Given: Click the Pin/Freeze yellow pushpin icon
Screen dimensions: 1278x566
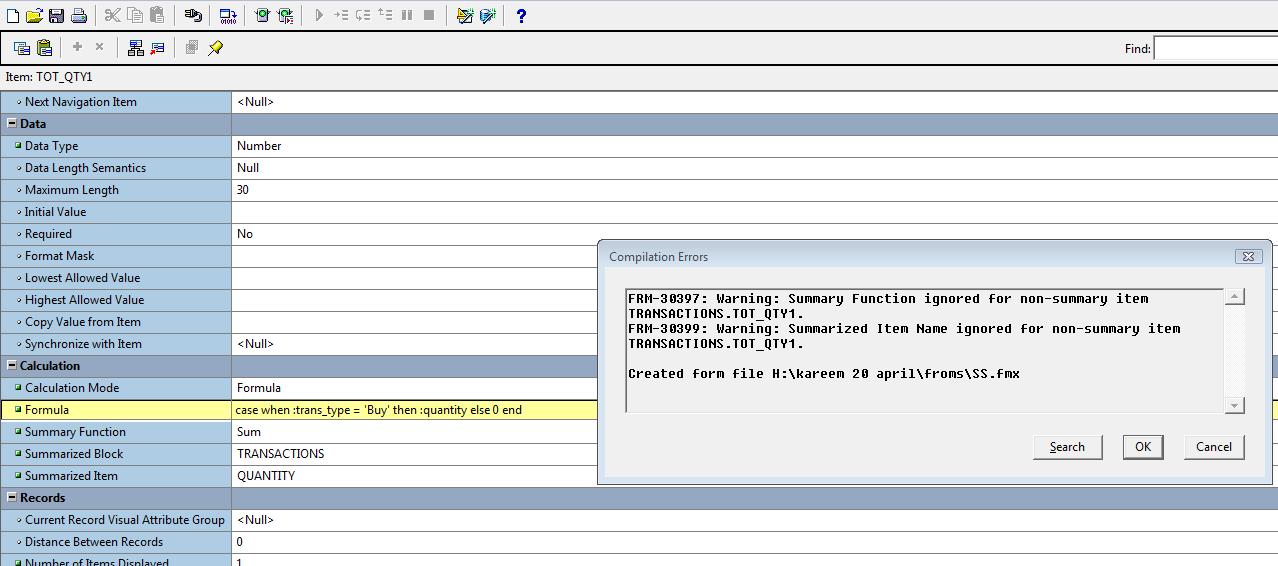Looking at the screenshot, I should [x=215, y=47].
